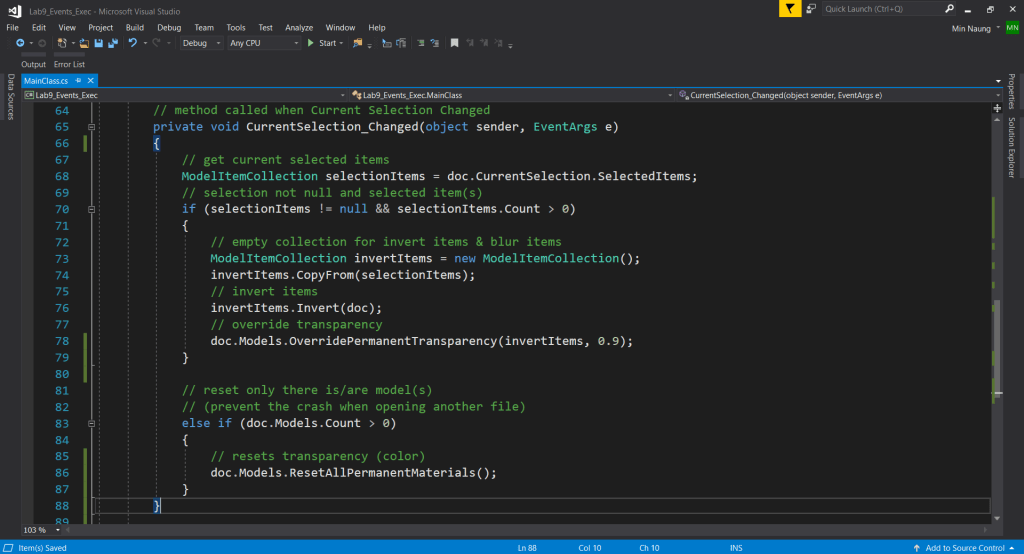Click the Navigate Backward arrow icon

[19, 43]
